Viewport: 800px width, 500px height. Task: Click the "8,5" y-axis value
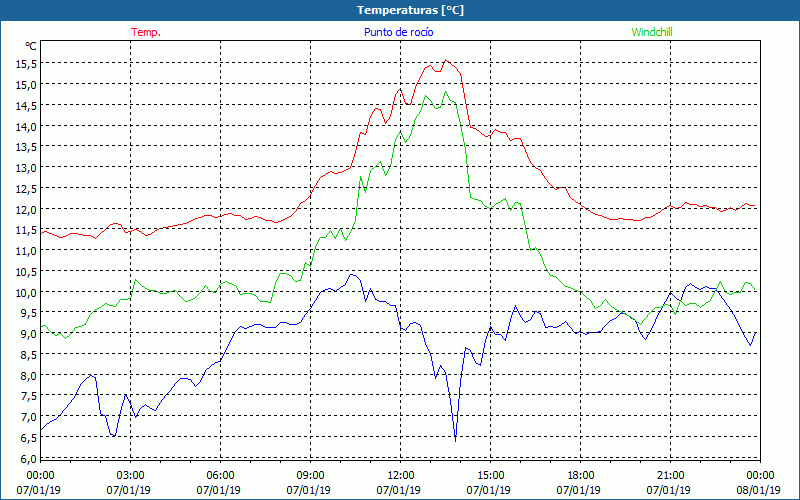(x=28, y=354)
